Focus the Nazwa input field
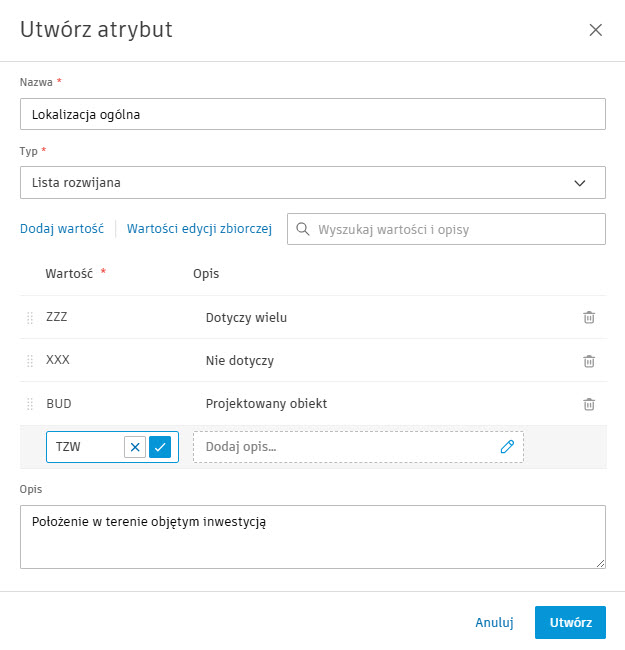Image resolution: width=625 pixels, height=650 pixels. click(313, 114)
